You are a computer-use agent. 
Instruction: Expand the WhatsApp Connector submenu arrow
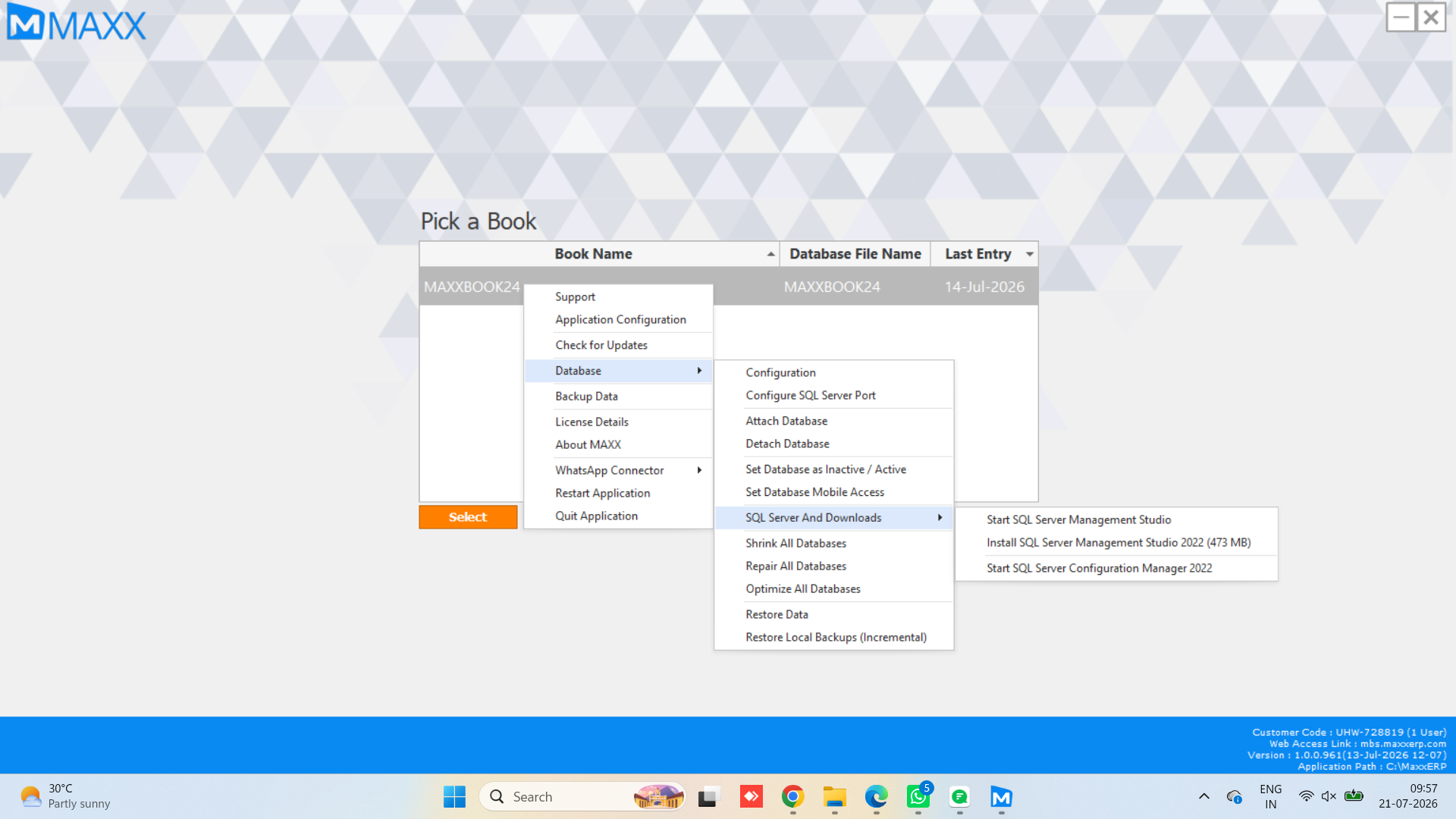pos(699,470)
